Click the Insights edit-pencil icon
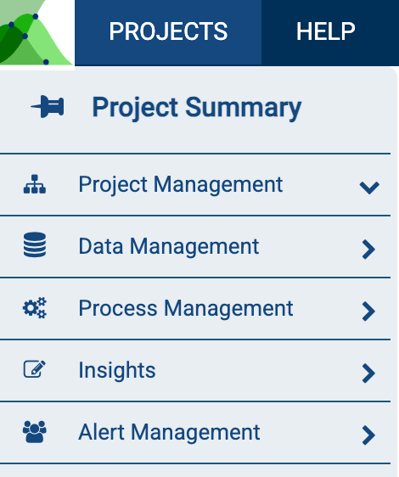399x477 pixels. coord(35,369)
